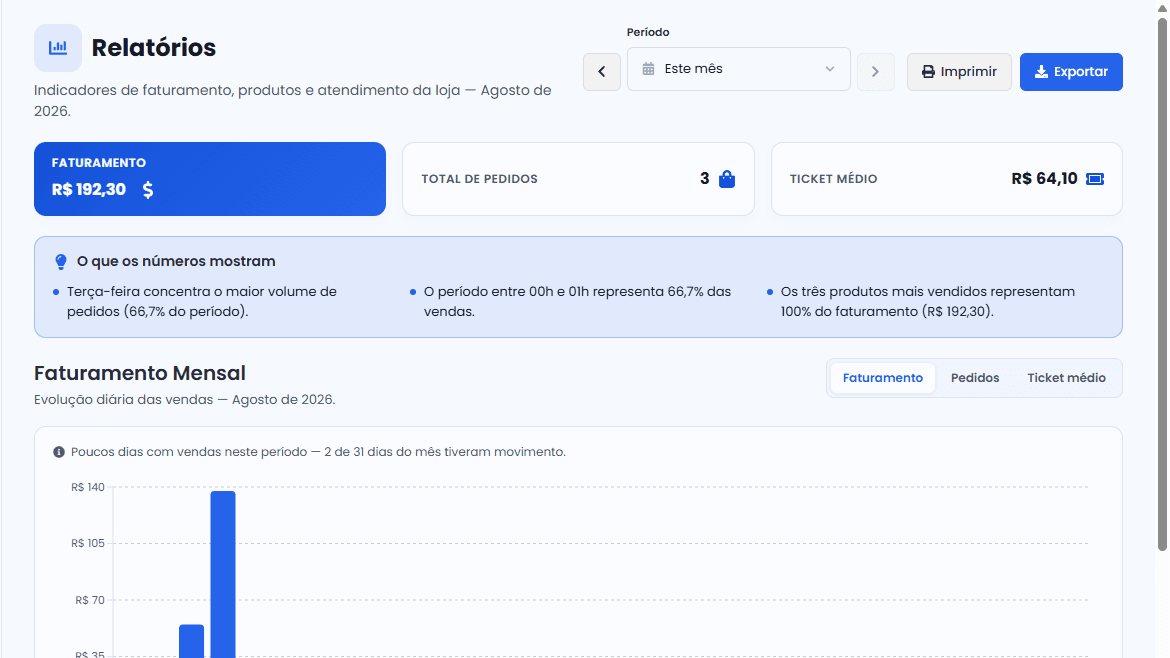Go to the previous period arrow
Viewport: 1170px width, 658px height.
pyautogui.click(x=601, y=72)
